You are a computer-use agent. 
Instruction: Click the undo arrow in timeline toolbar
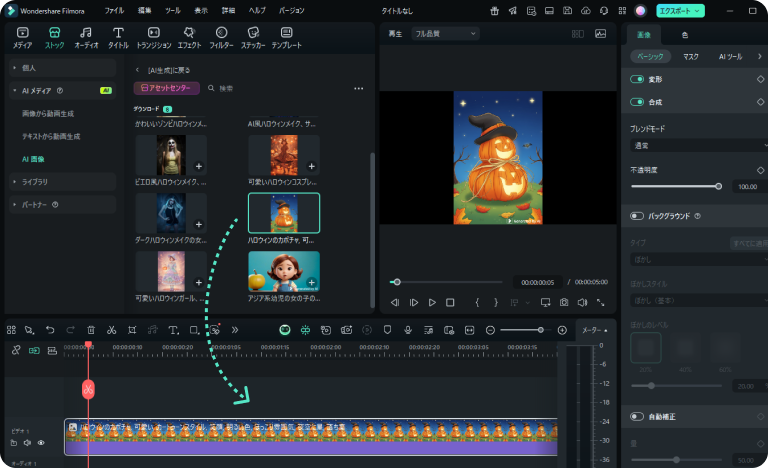pos(50,329)
